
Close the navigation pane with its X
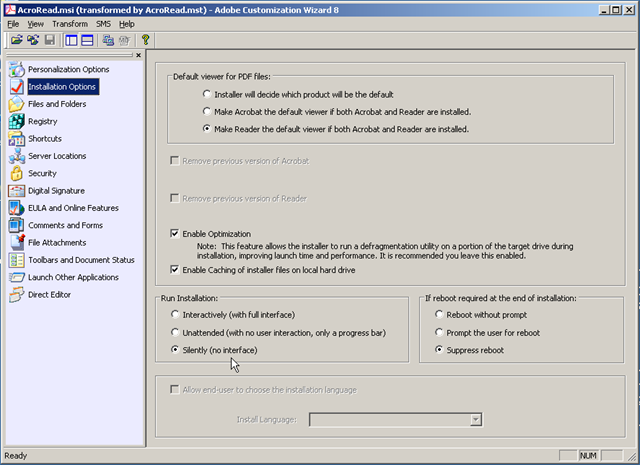tap(138, 55)
